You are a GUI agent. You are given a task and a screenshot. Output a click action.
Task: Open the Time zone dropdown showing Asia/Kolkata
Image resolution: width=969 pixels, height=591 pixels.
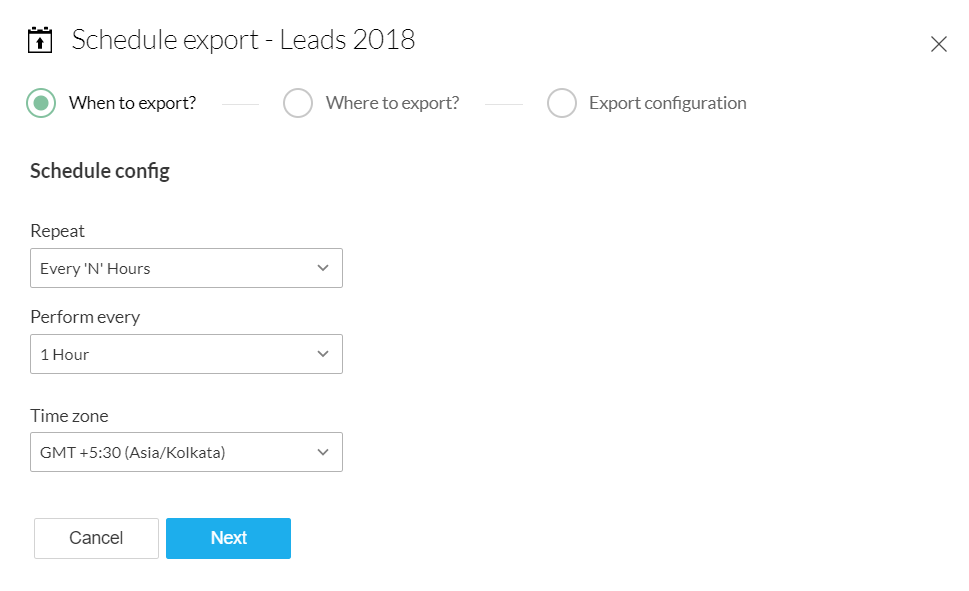click(186, 452)
